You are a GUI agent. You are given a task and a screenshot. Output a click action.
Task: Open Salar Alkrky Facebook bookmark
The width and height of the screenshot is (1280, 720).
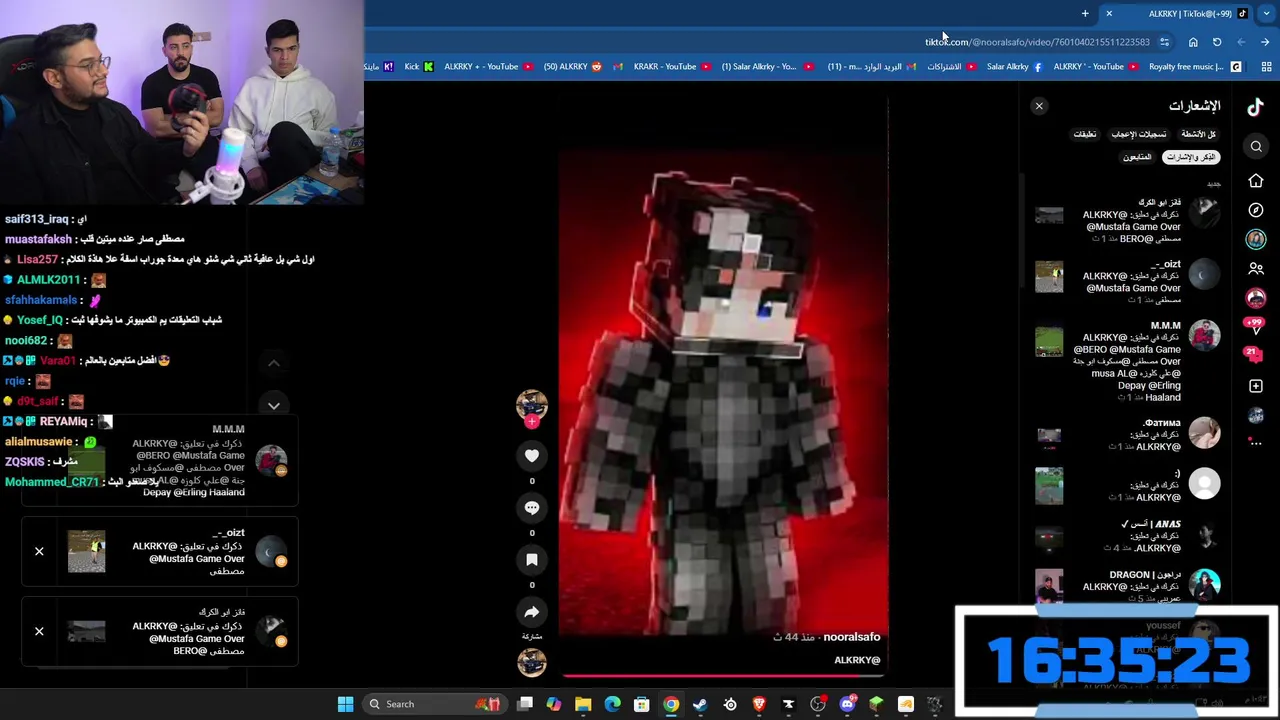(x=1014, y=67)
